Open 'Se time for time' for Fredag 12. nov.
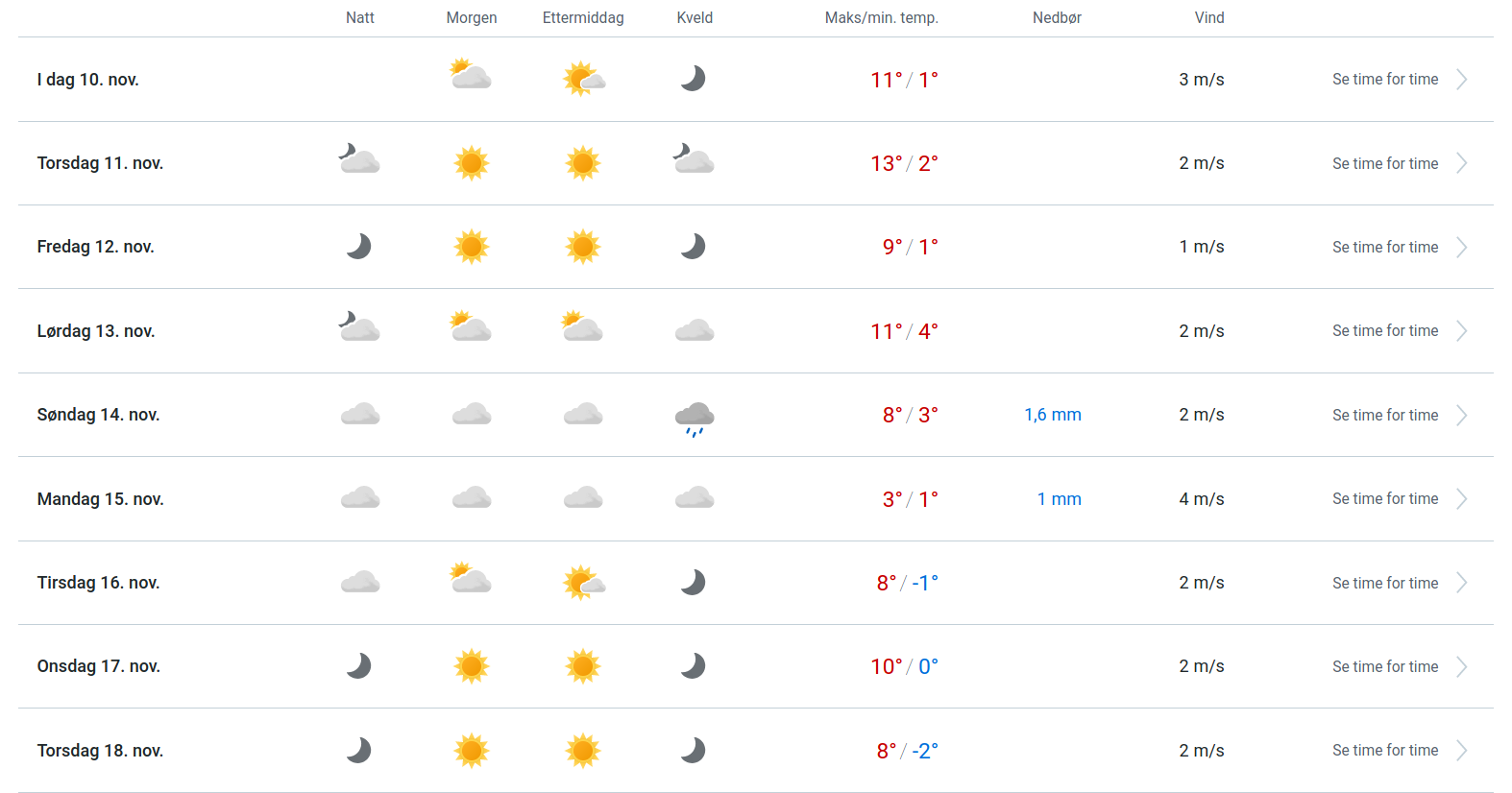 click(1384, 248)
